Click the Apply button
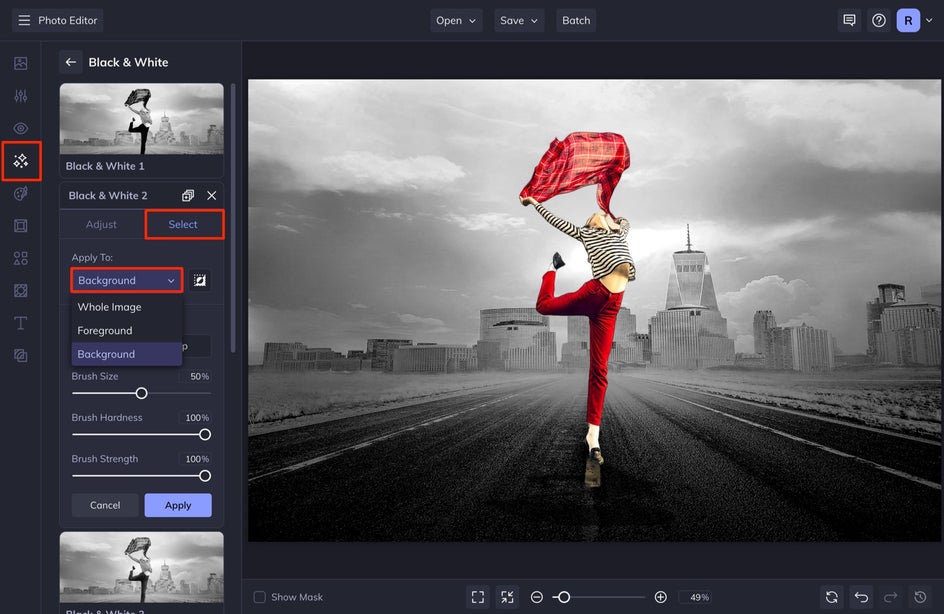The height and width of the screenshot is (614, 944). [x=178, y=506]
